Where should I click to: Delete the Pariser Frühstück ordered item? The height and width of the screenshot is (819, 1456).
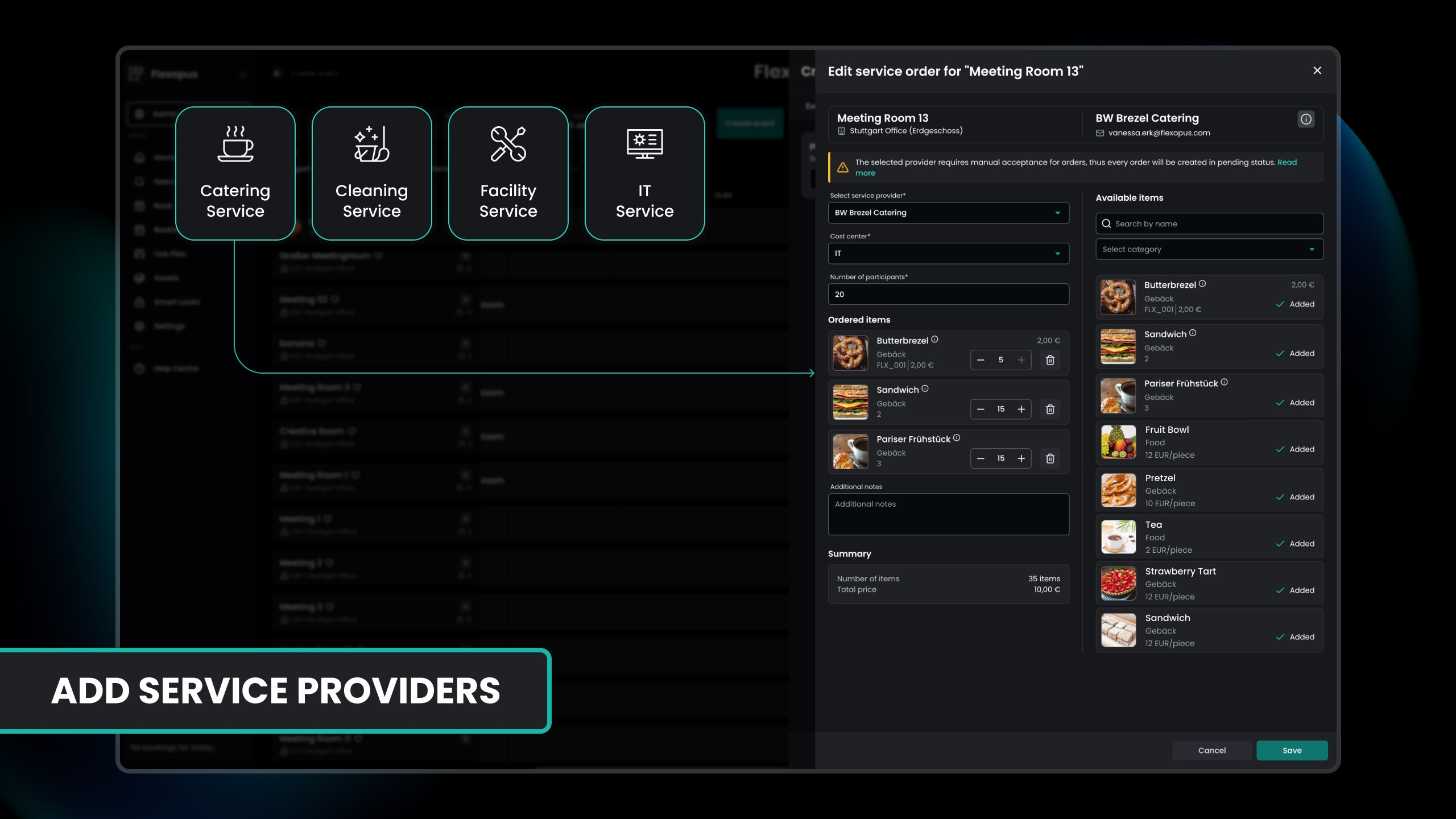pos(1050,458)
